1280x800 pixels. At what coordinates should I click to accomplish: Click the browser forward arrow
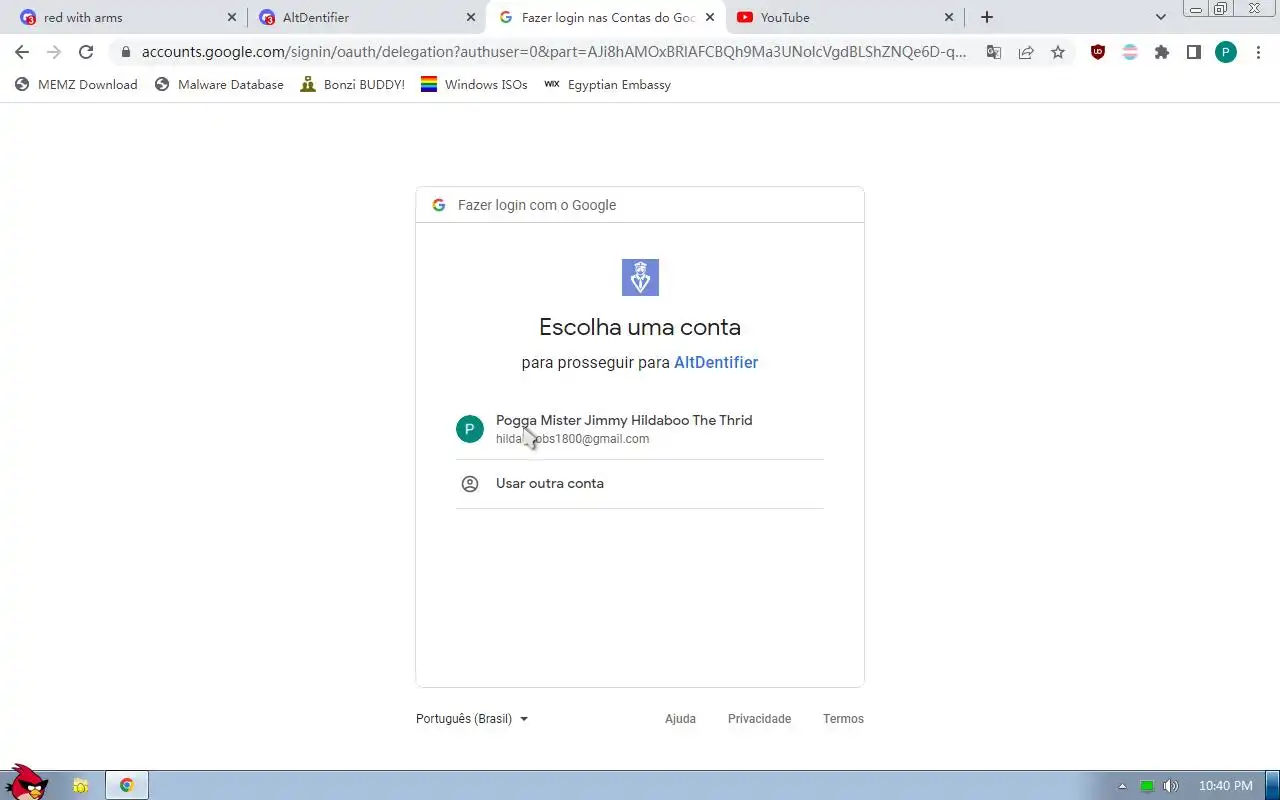tap(54, 52)
